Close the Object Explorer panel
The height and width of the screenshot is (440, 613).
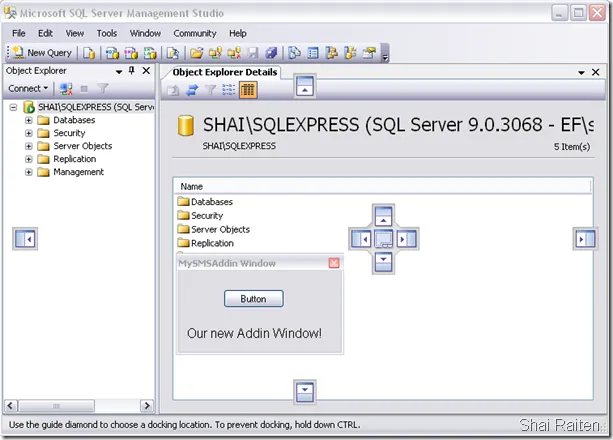tap(146, 71)
